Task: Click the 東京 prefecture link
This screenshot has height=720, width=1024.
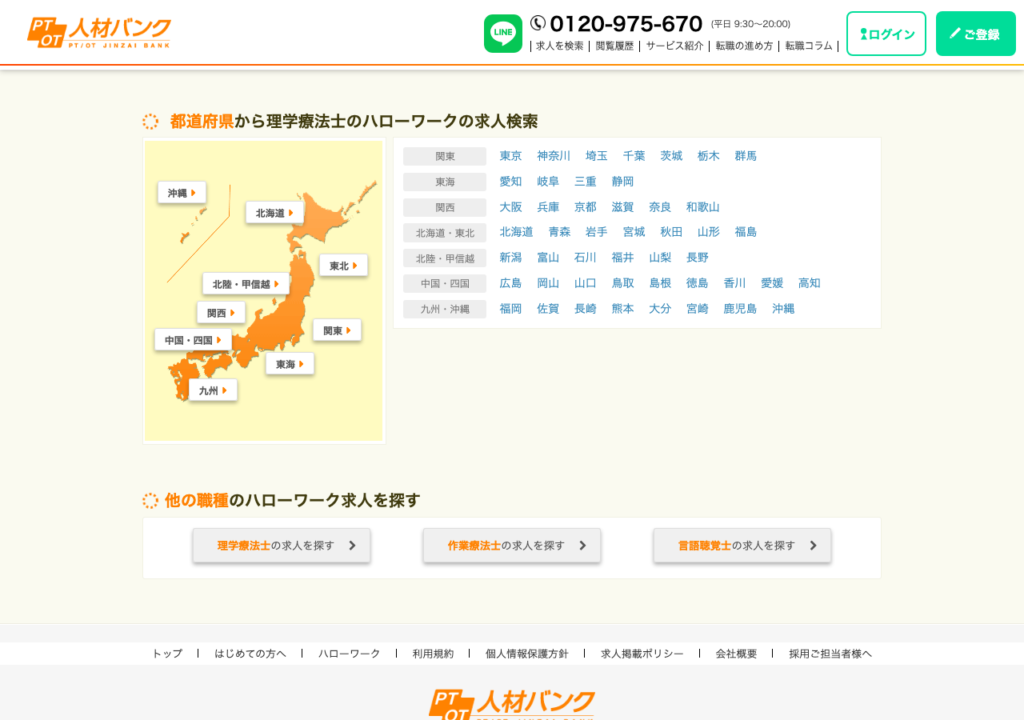Action: coord(510,155)
